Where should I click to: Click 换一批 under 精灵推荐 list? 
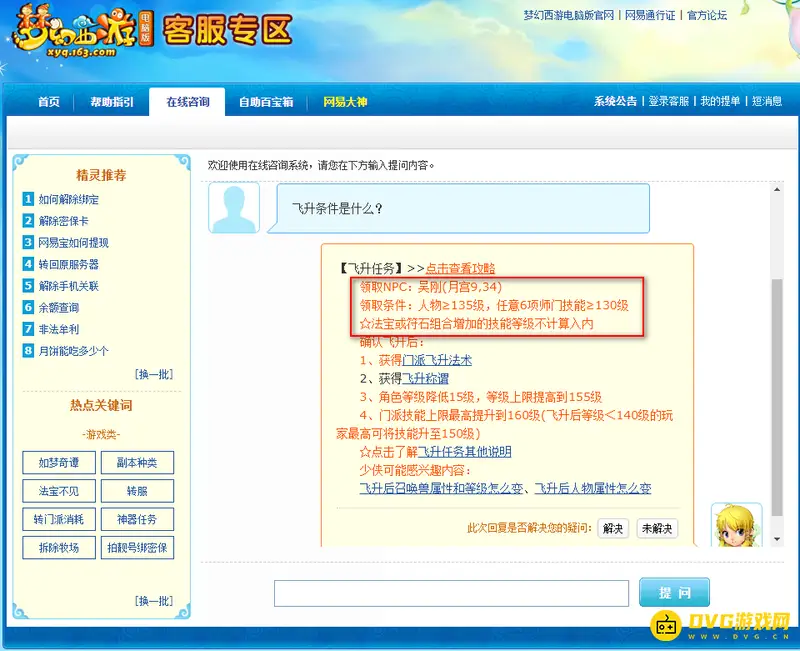154,374
